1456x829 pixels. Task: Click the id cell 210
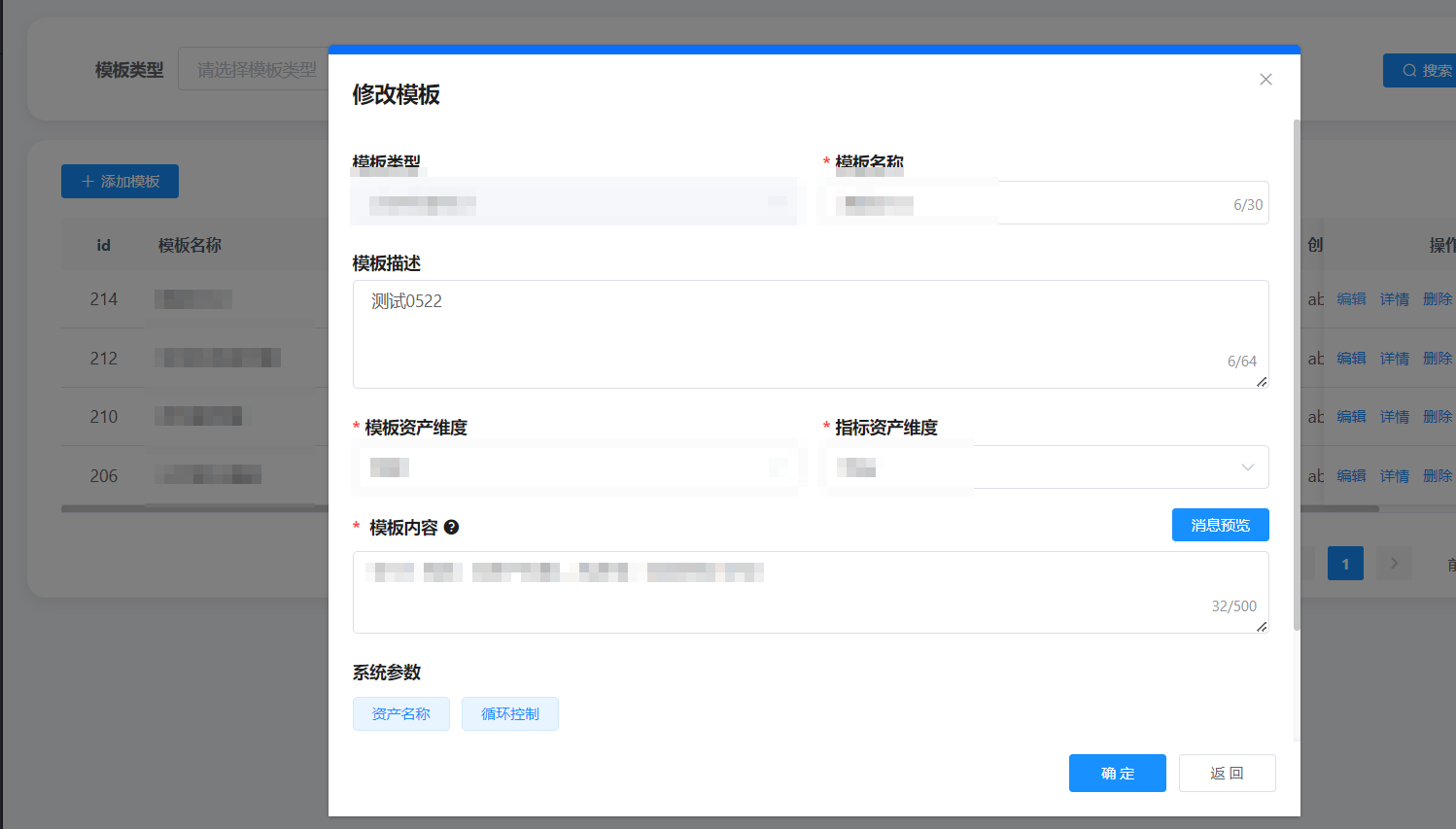coord(104,417)
